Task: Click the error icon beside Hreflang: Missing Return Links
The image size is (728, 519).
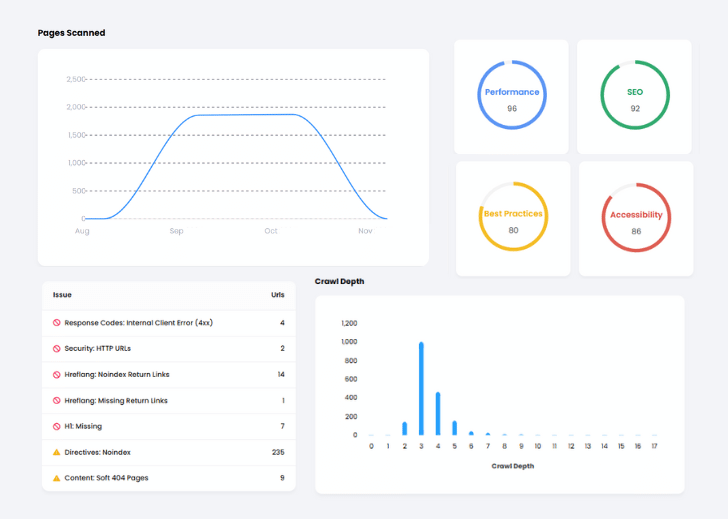Action: click(x=57, y=400)
